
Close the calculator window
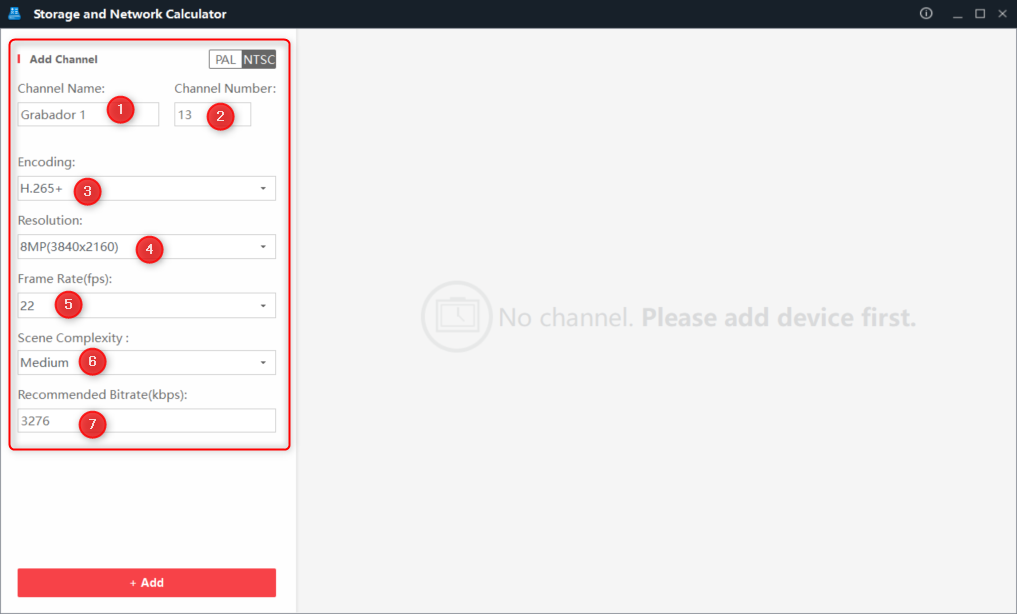pyautogui.click(x=1002, y=14)
